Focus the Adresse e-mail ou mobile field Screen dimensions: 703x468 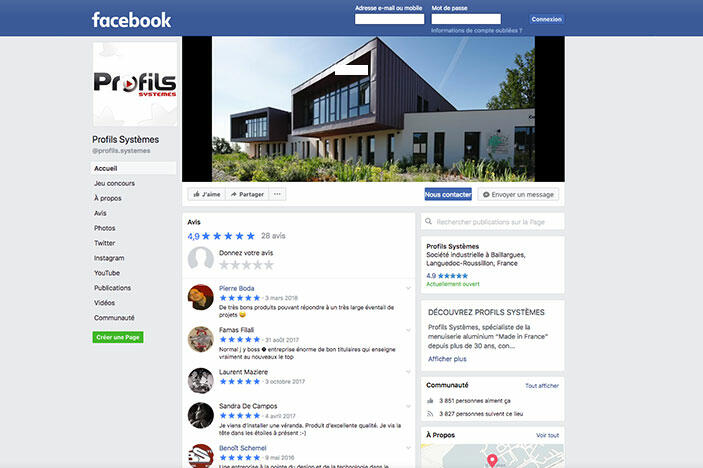coord(389,19)
